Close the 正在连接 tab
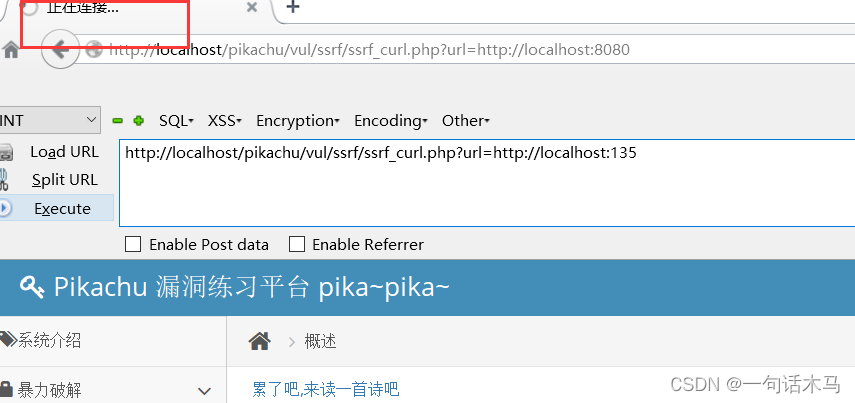 point(251,8)
